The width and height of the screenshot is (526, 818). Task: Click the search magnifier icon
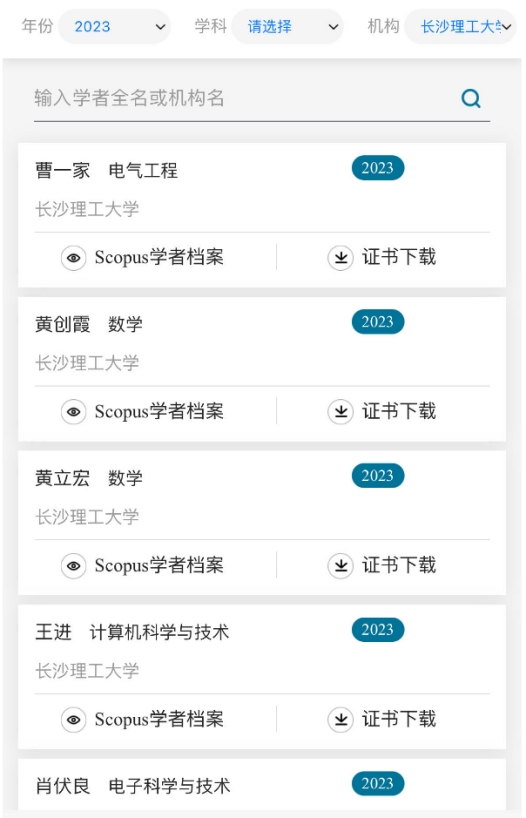point(471,98)
